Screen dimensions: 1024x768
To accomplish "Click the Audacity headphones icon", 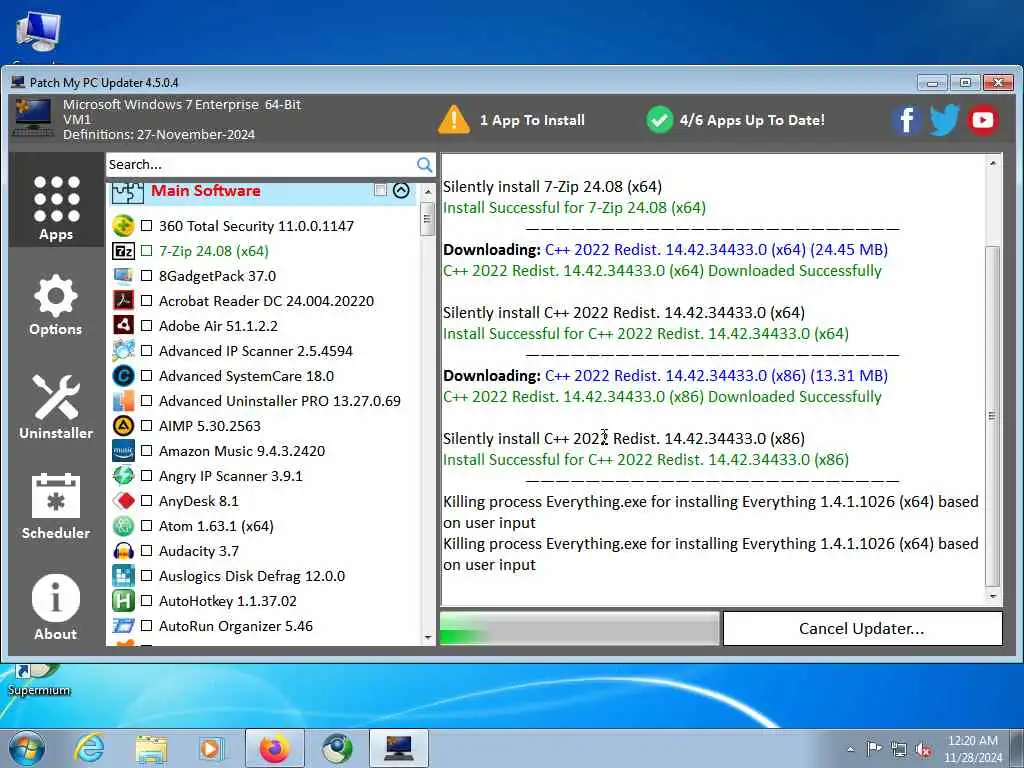I will click(x=123, y=551).
